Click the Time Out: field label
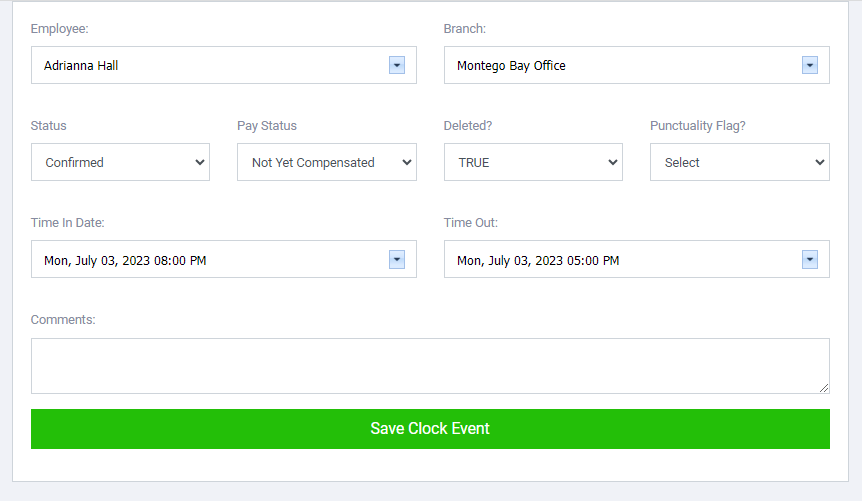Screen dimensions: 862x501 pyautogui.click(x=471, y=223)
